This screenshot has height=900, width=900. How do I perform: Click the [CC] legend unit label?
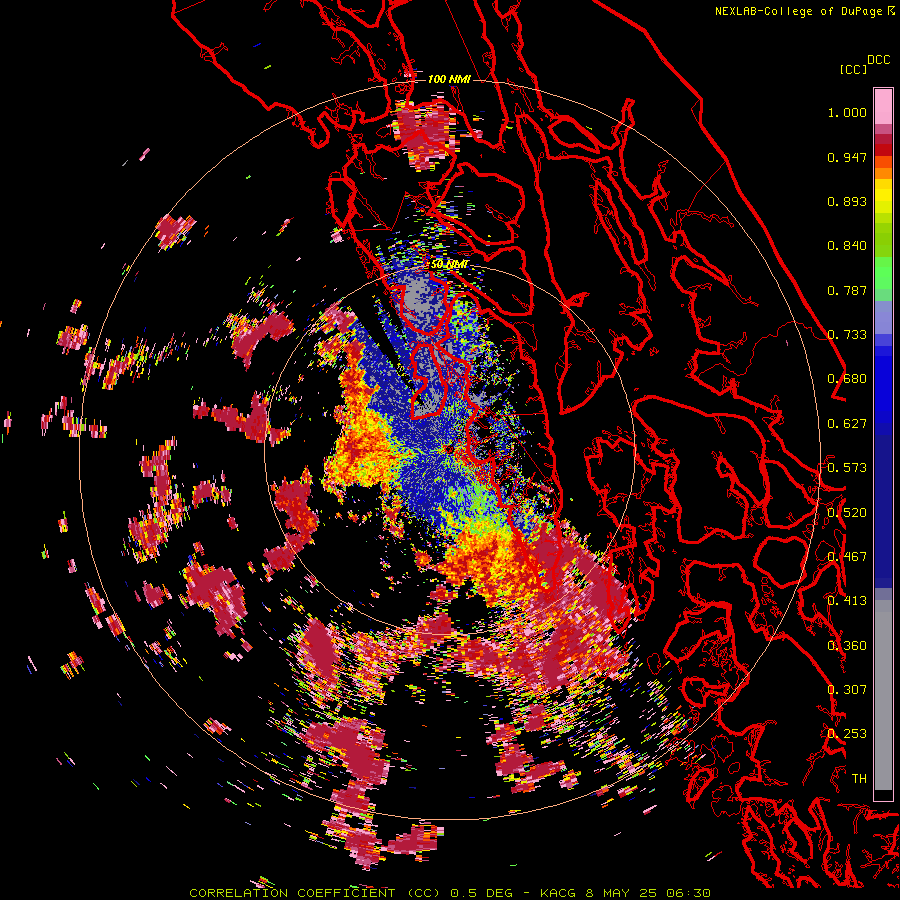853,69
